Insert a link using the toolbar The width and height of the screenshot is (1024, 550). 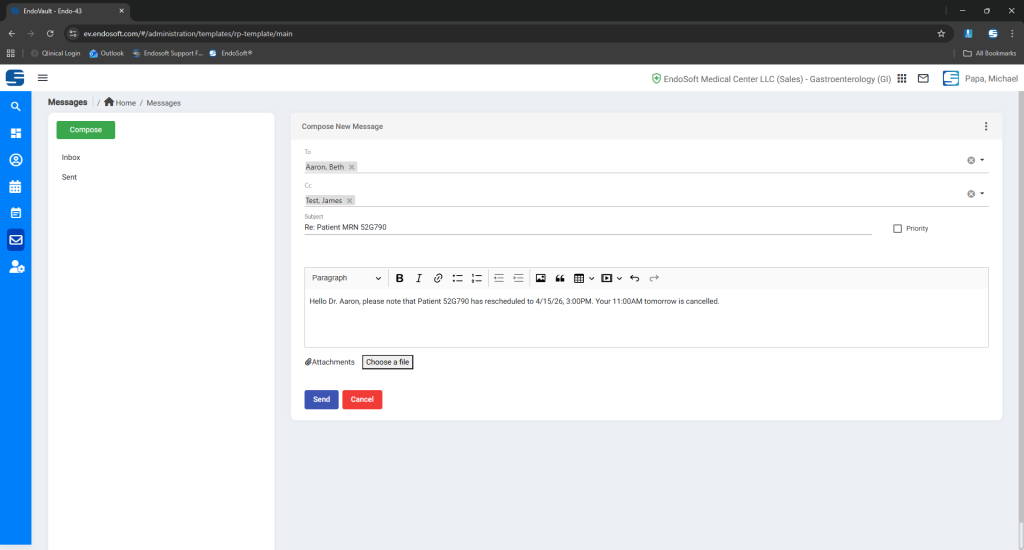tap(438, 278)
